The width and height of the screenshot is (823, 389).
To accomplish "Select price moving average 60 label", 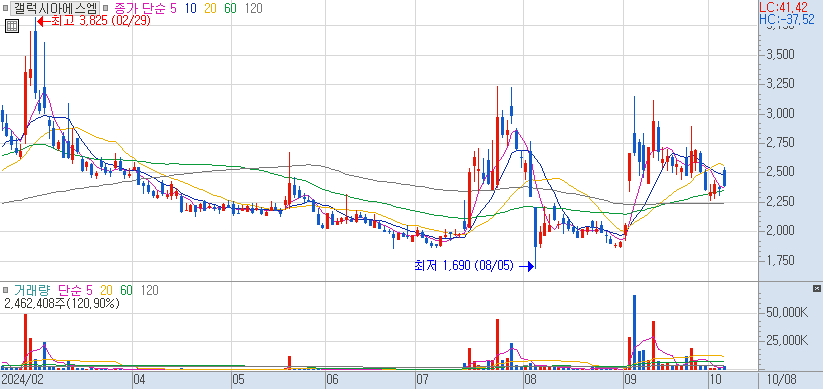I will (x=230, y=8).
